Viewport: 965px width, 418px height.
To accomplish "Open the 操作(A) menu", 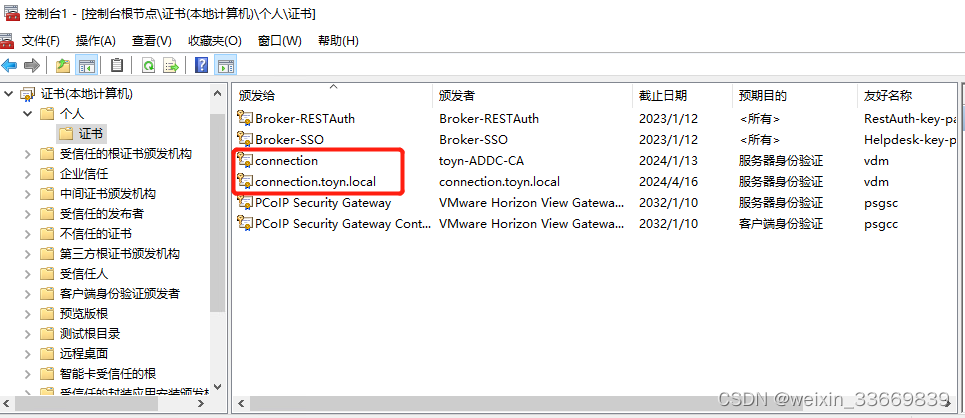I will 95,41.
